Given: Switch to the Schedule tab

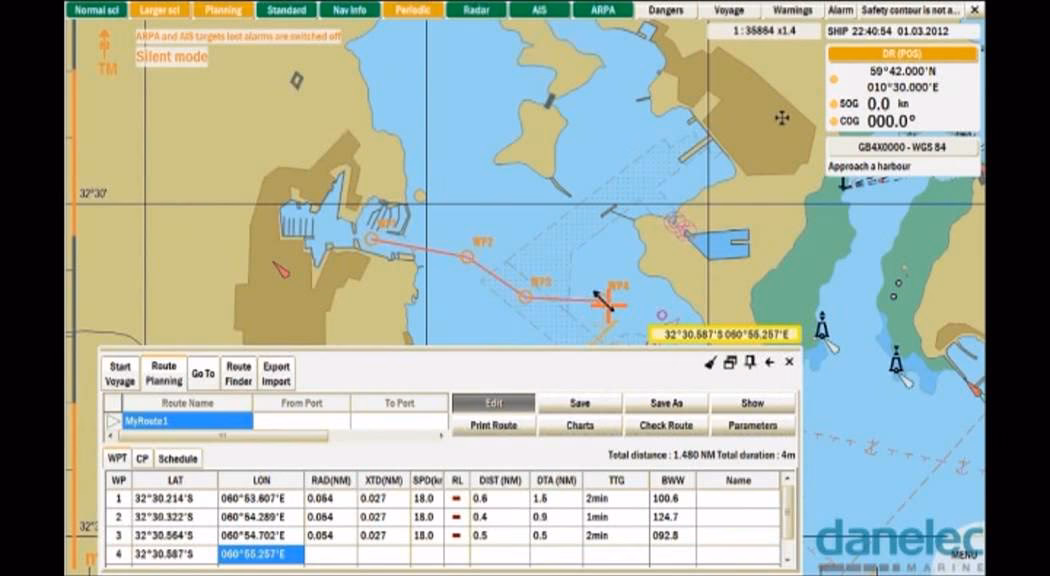Looking at the screenshot, I should (x=176, y=459).
